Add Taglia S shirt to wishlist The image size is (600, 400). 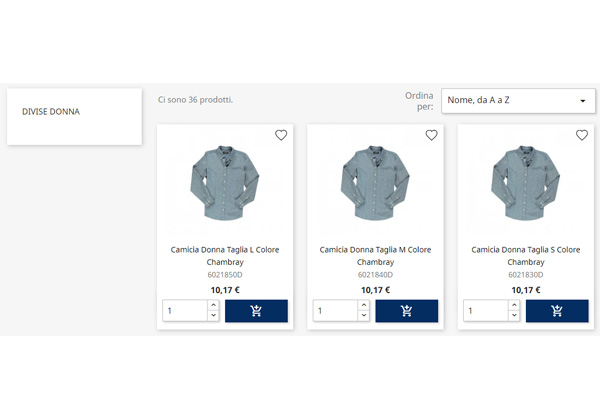pos(582,135)
